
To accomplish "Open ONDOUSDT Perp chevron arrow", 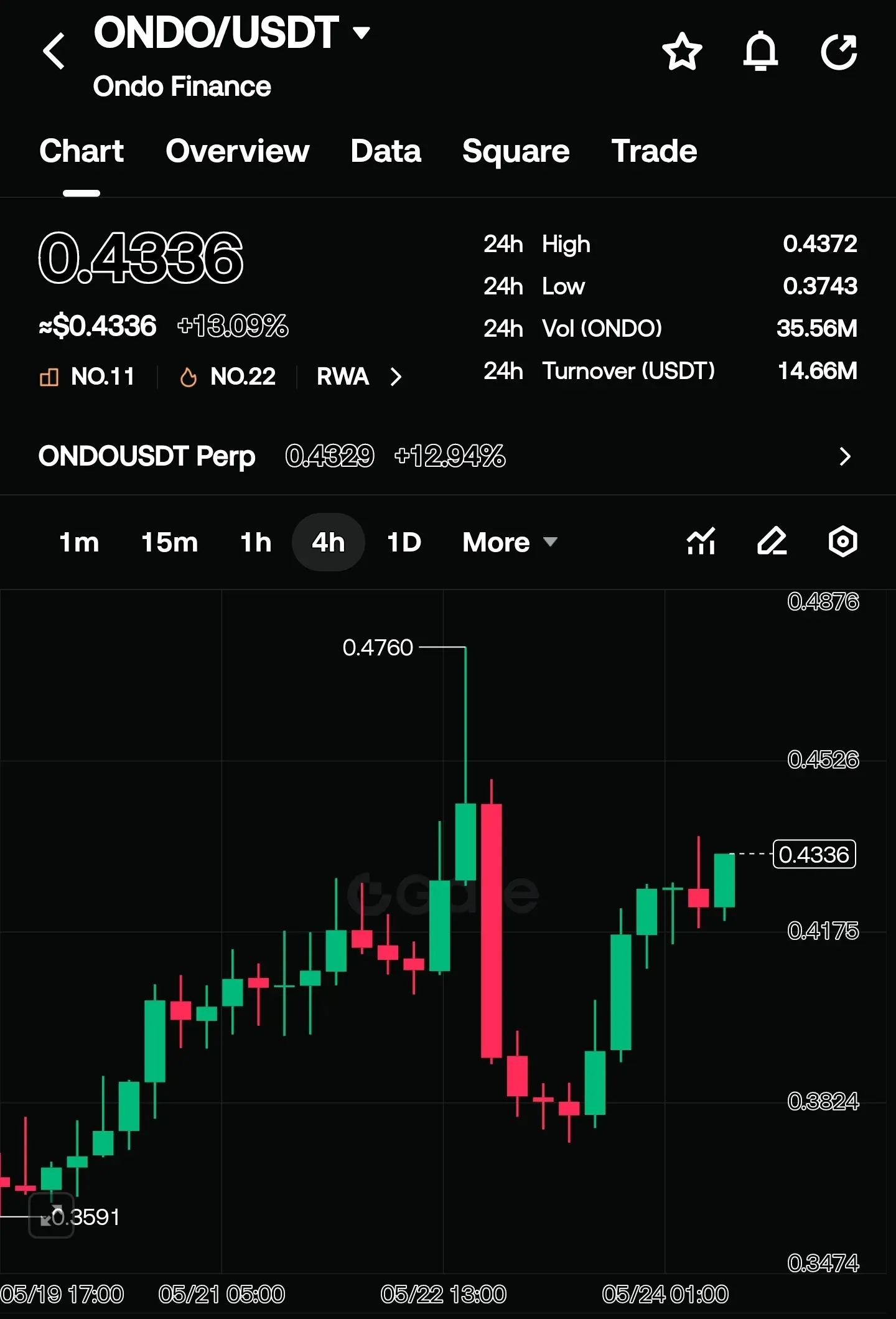I will 844,456.
